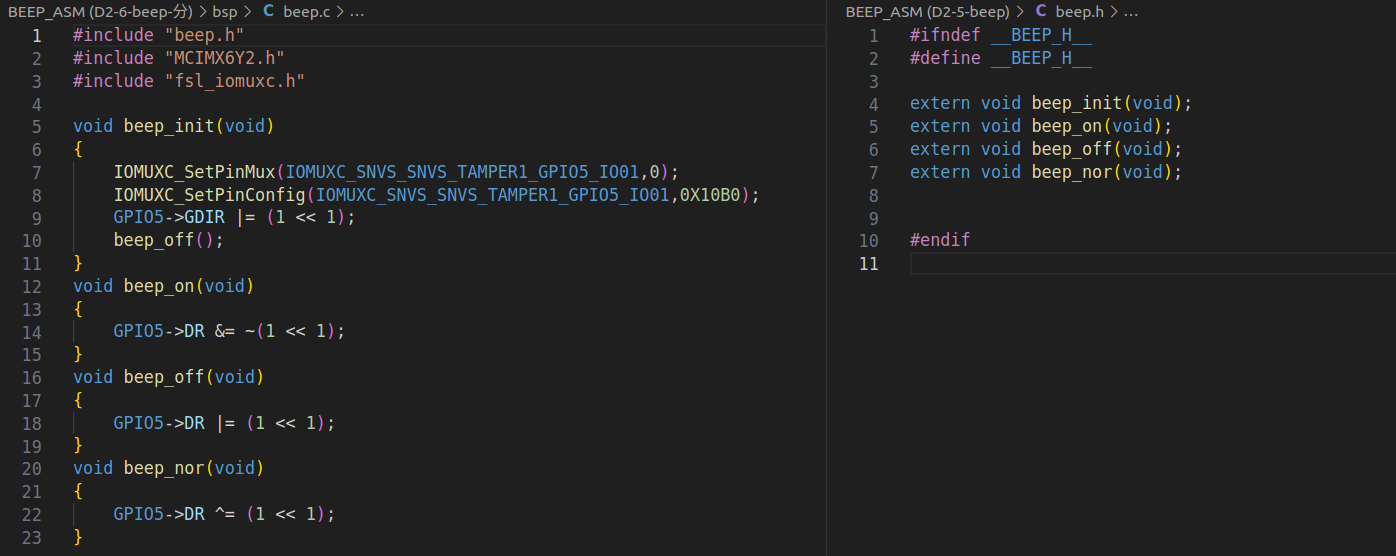Open the ellipsis symbol breadcrumb after beep.h
1396x556 pixels.
pyautogui.click(x=1130, y=12)
